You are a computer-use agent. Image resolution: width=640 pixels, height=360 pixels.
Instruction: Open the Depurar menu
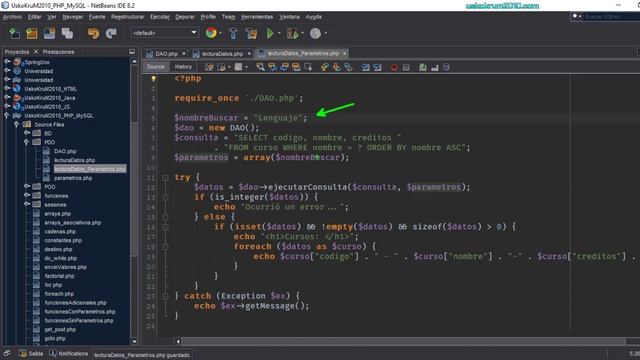click(185, 17)
